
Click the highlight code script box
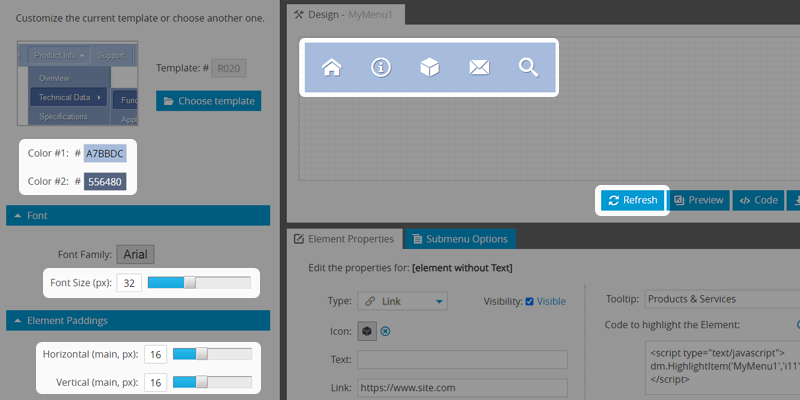tap(722, 367)
